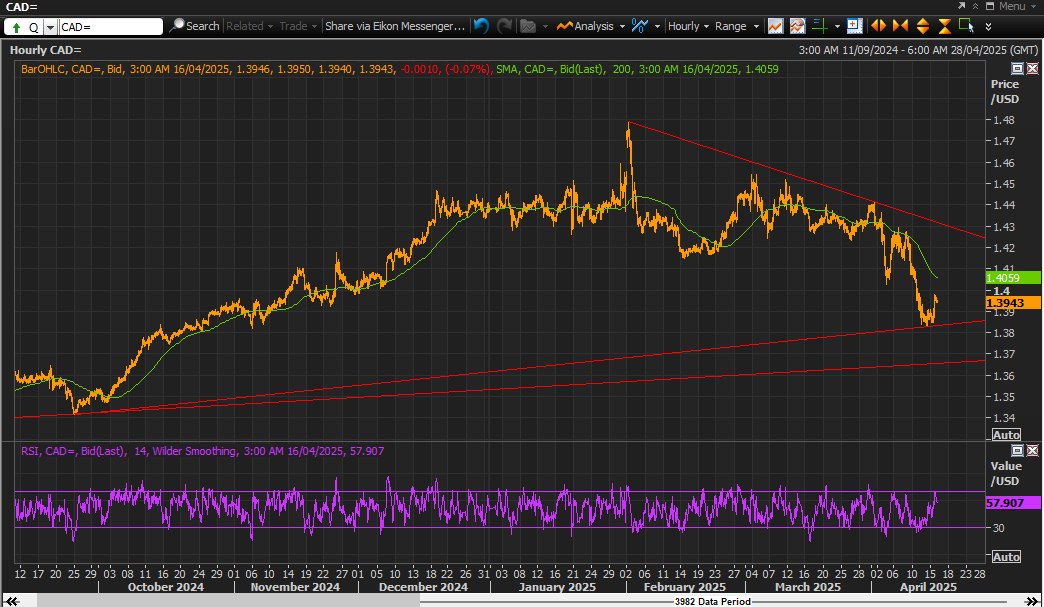Click the Search button

pyautogui.click(x=195, y=26)
